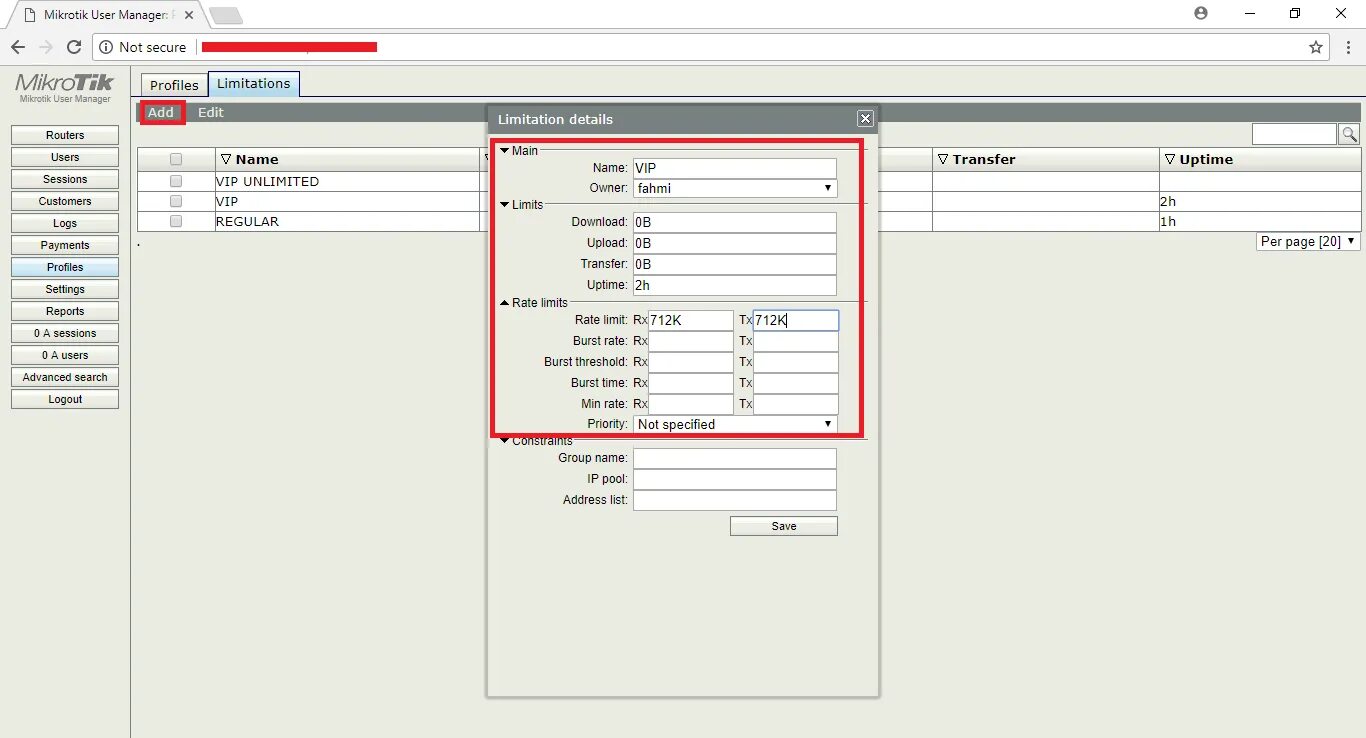
Task: Select the VIP UNLIMITED table row name
Action: pos(267,181)
